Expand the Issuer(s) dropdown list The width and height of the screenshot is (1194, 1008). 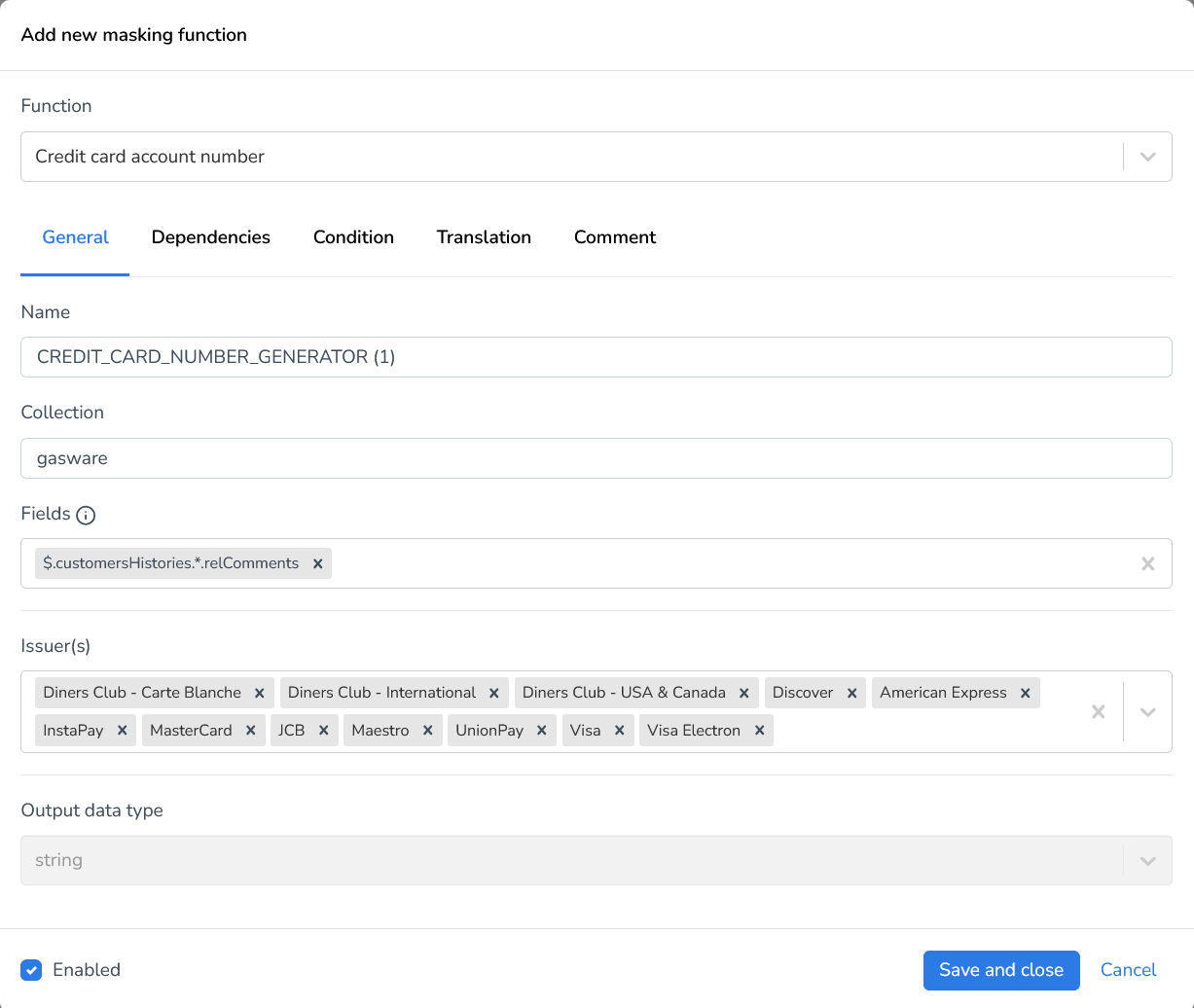[1147, 711]
